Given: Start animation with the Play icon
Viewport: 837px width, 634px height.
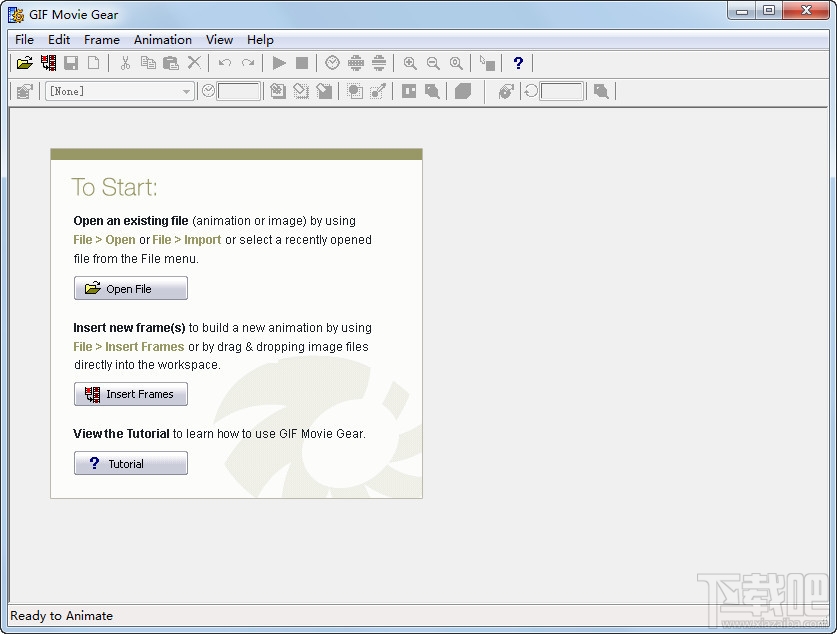Looking at the screenshot, I should [x=279, y=63].
